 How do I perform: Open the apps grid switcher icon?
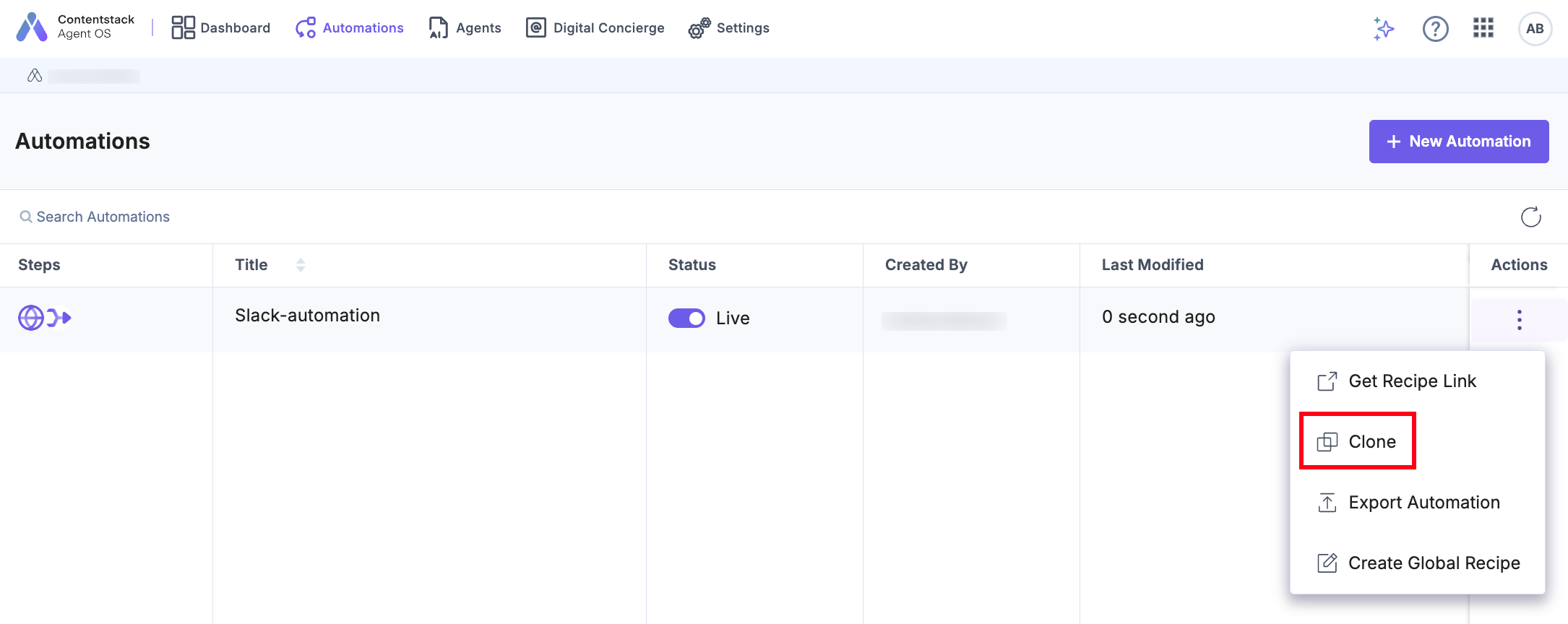(x=1483, y=28)
